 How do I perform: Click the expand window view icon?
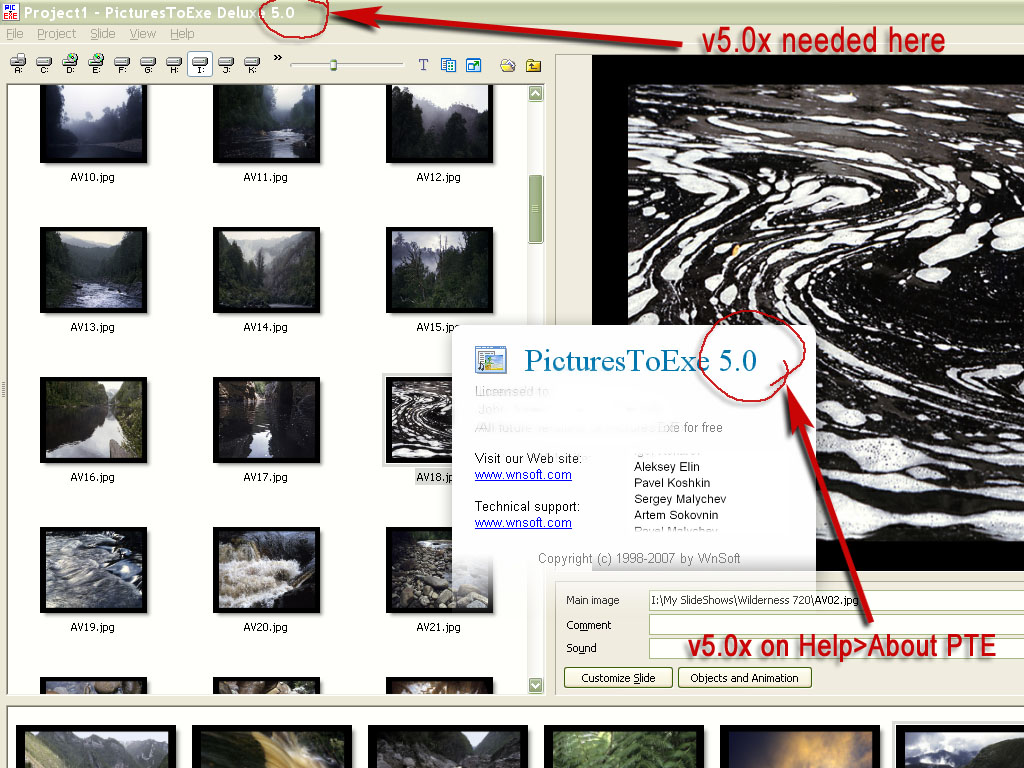[x=473, y=65]
